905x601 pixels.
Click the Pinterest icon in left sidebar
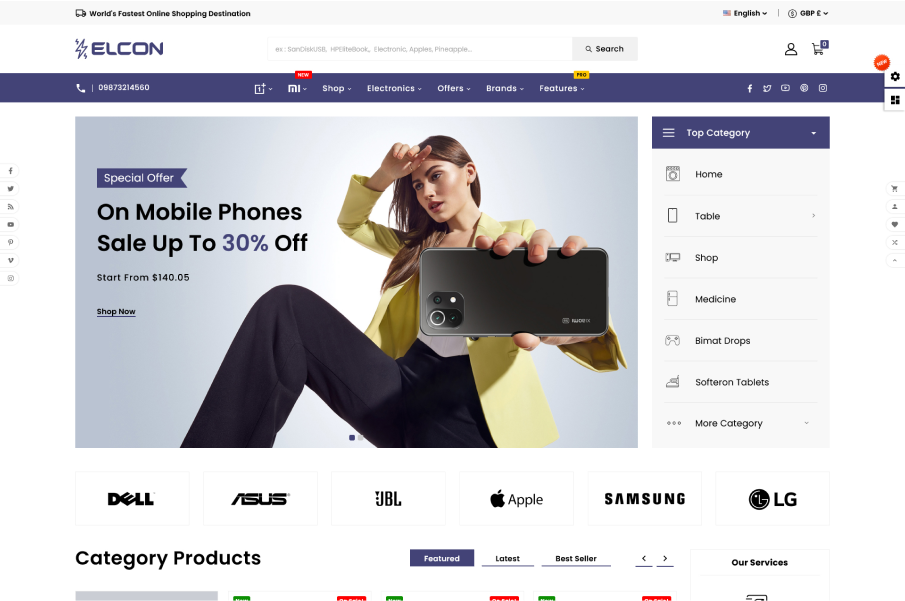(10, 242)
